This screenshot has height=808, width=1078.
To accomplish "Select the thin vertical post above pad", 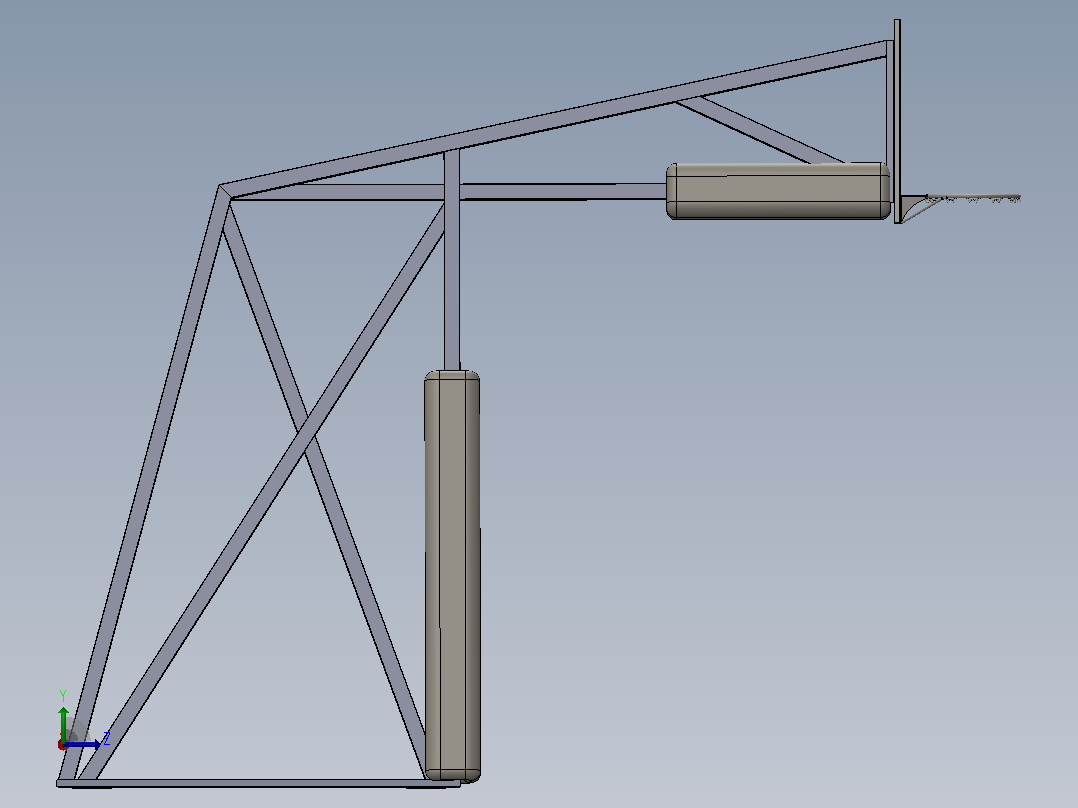I will 452,260.
